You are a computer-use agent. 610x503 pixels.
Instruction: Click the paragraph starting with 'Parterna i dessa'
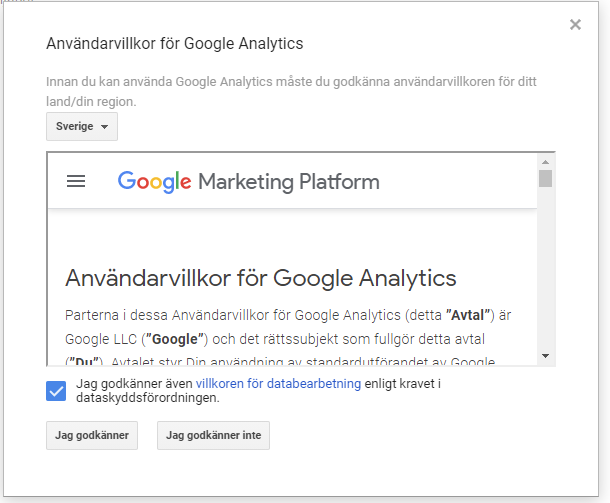coord(288,338)
